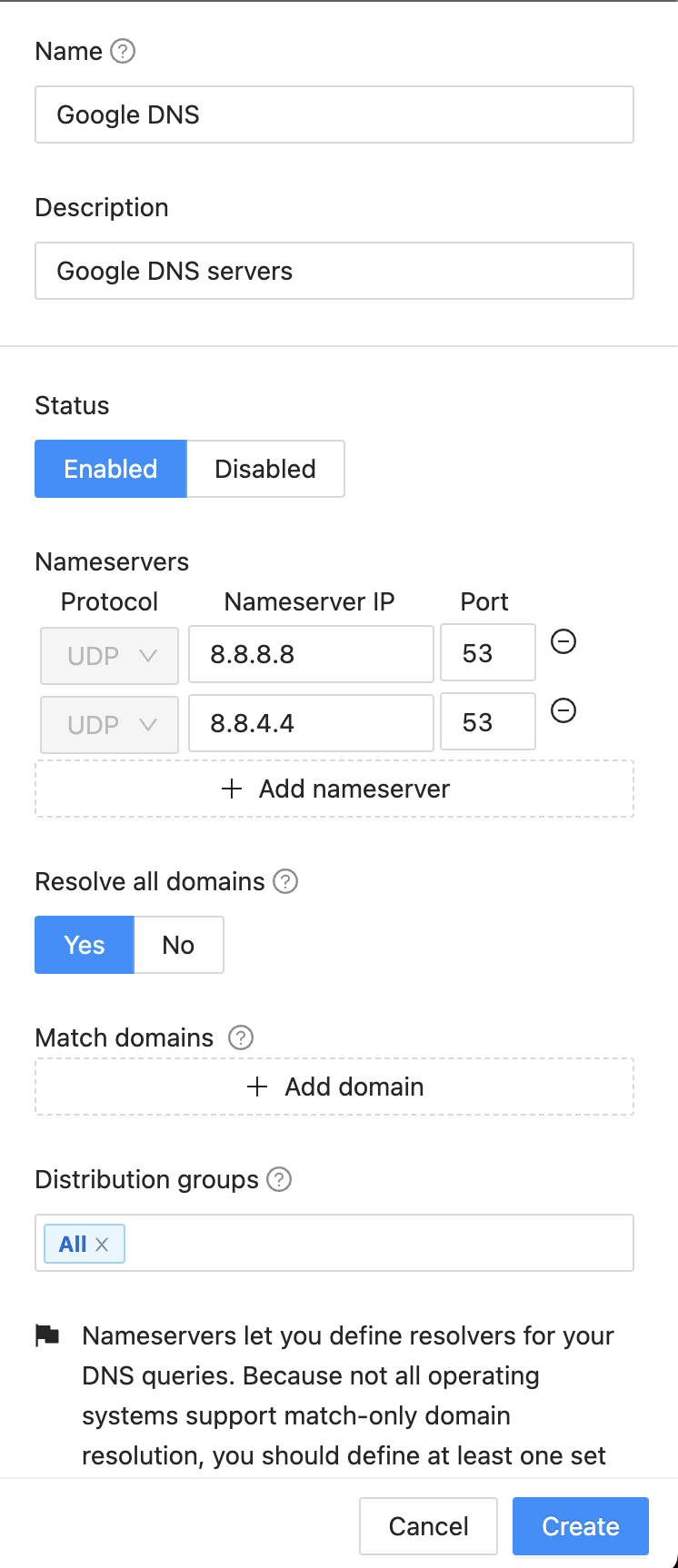This screenshot has height=1568, width=678.
Task: Select No for Resolve all domains
Action: [178, 945]
